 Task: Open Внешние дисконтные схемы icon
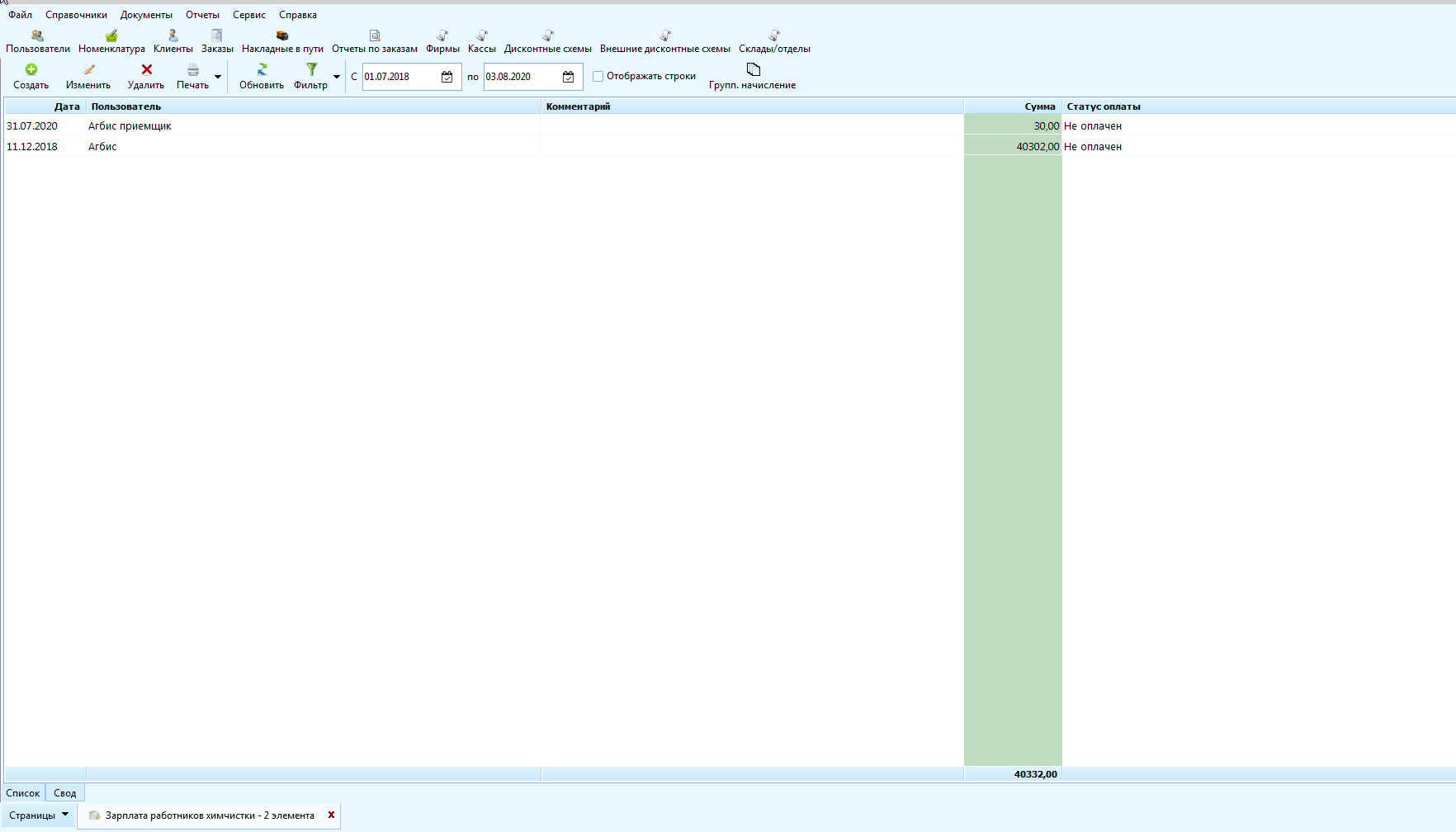[665, 35]
